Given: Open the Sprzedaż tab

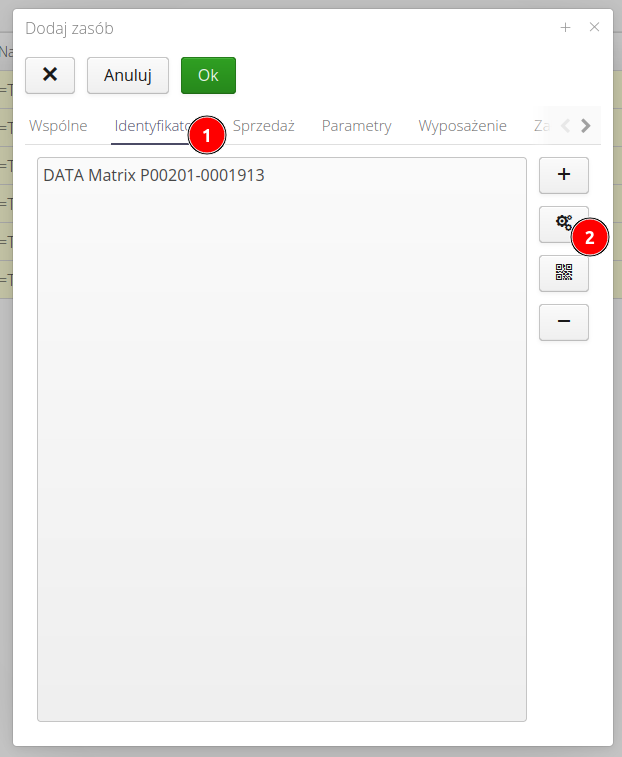Looking at the screenshot, I should pyautogui.click(x=263, y=126).
